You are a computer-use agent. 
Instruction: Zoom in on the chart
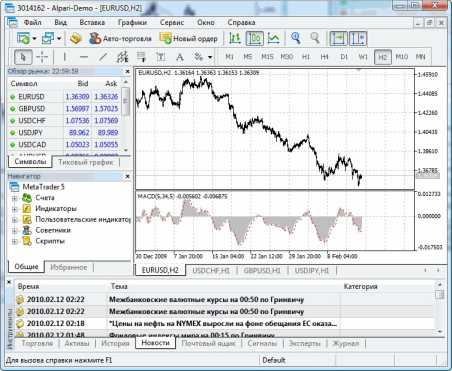point(295,39)
